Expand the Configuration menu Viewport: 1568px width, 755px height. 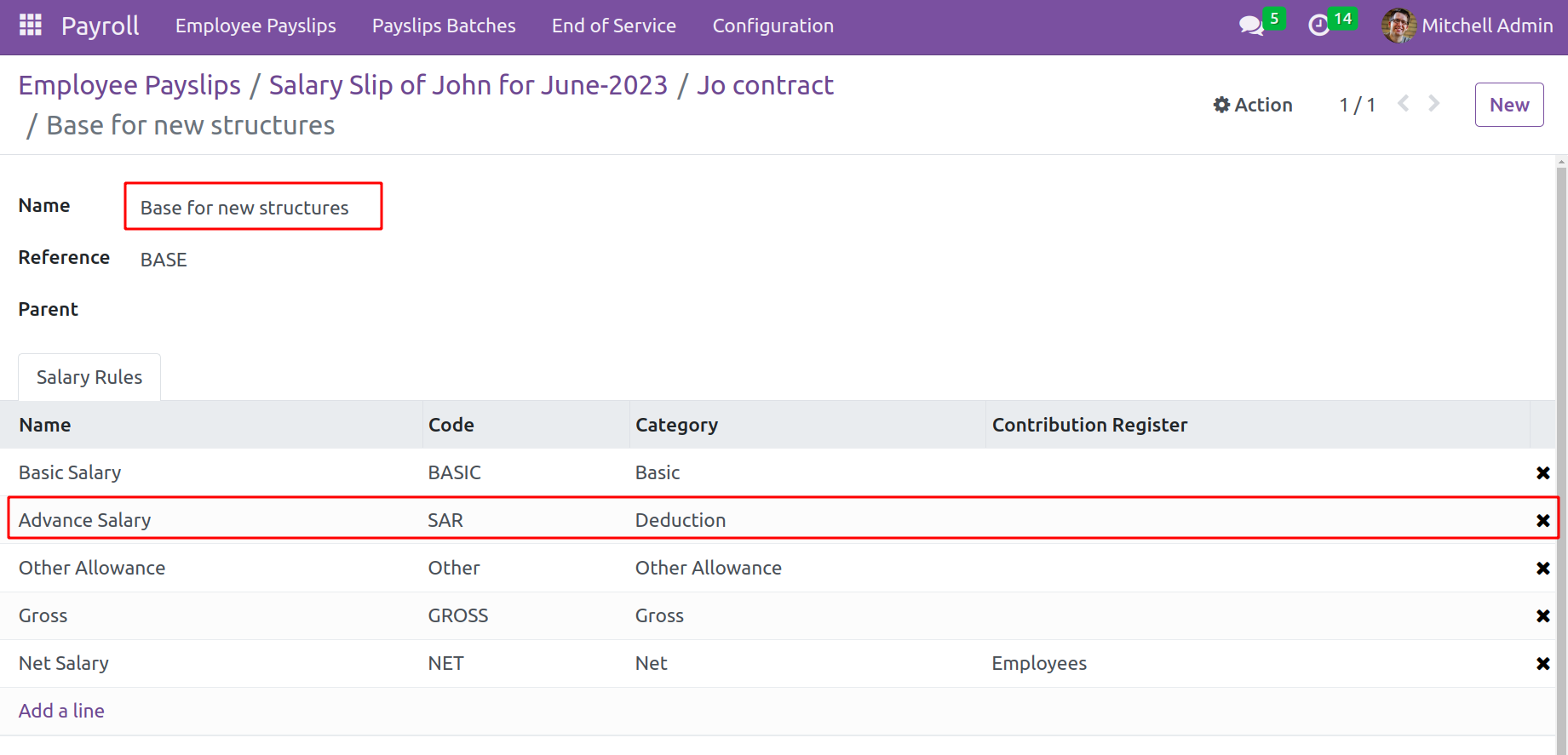[x=773, y=26]
